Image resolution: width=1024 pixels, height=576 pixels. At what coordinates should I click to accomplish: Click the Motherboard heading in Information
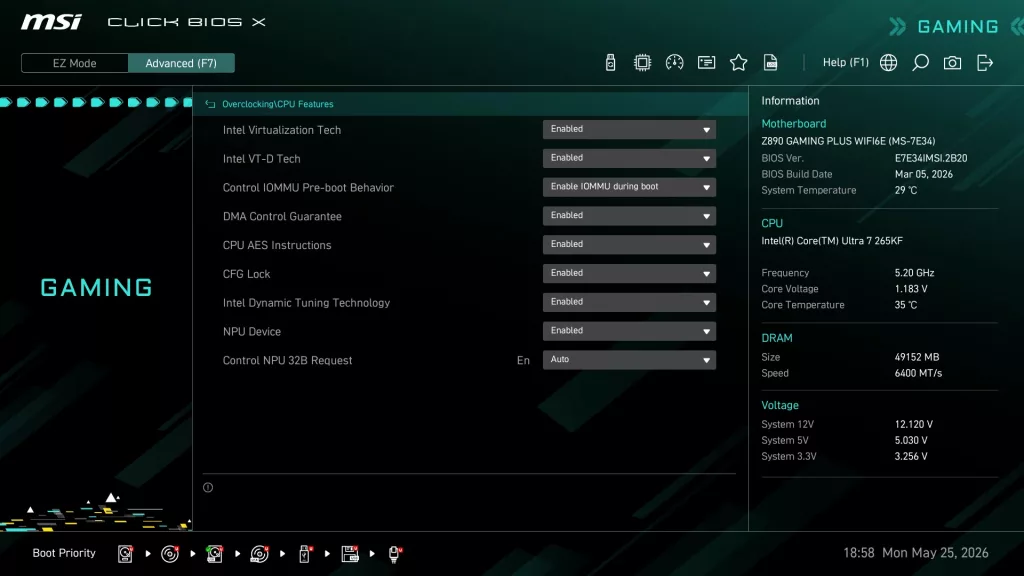coord(793,123)
